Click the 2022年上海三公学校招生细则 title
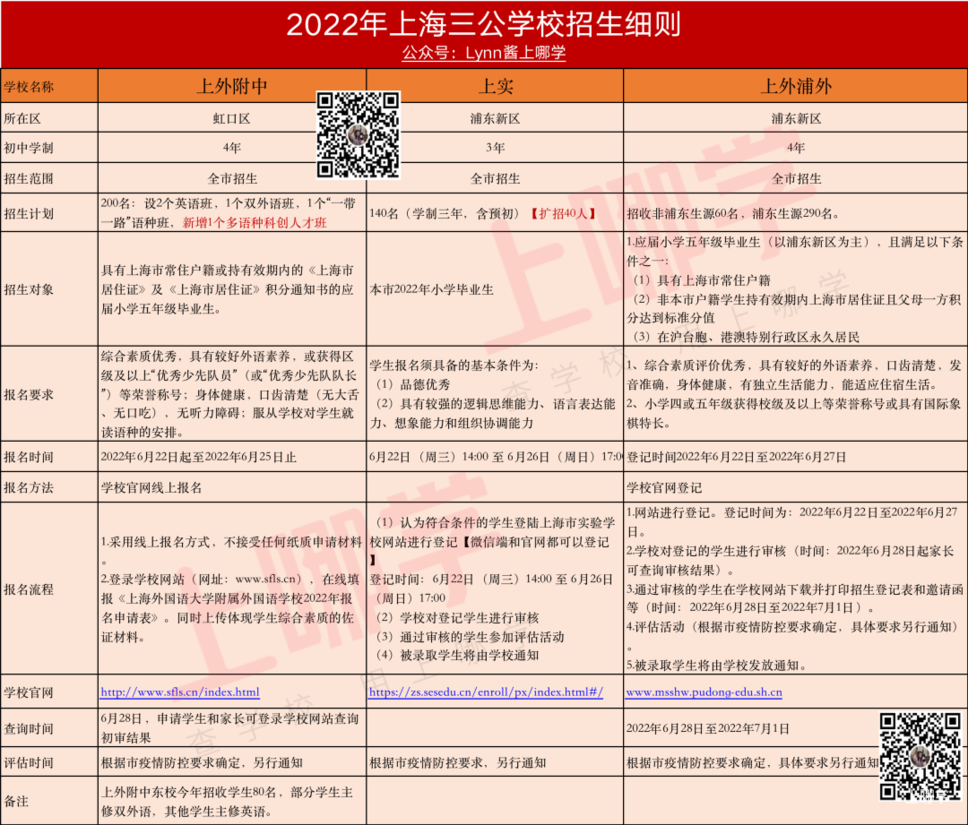The width and height of the screenshot is (968, 825). (x=484, y=25)
